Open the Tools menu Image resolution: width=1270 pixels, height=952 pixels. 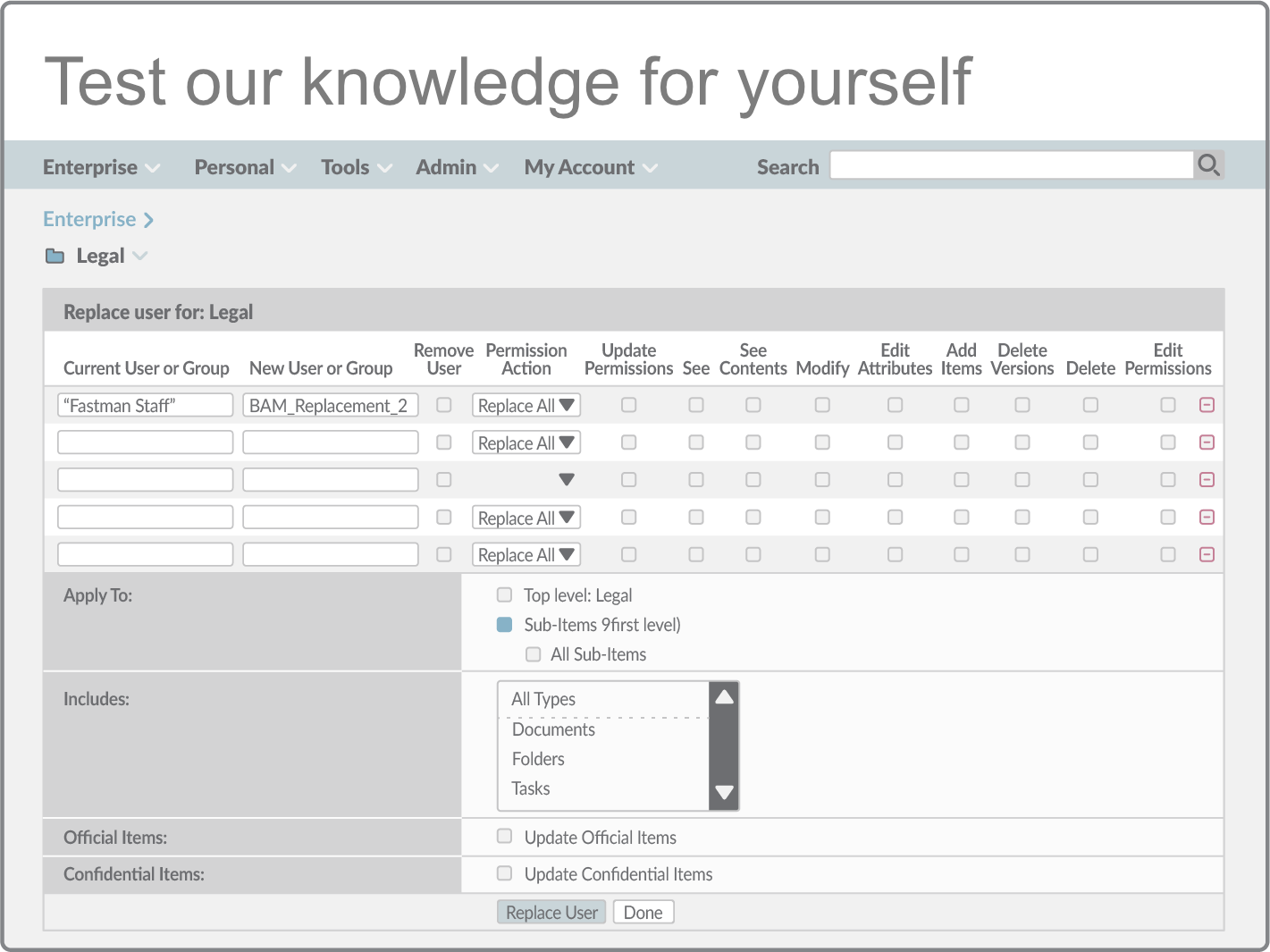(356, 168)
